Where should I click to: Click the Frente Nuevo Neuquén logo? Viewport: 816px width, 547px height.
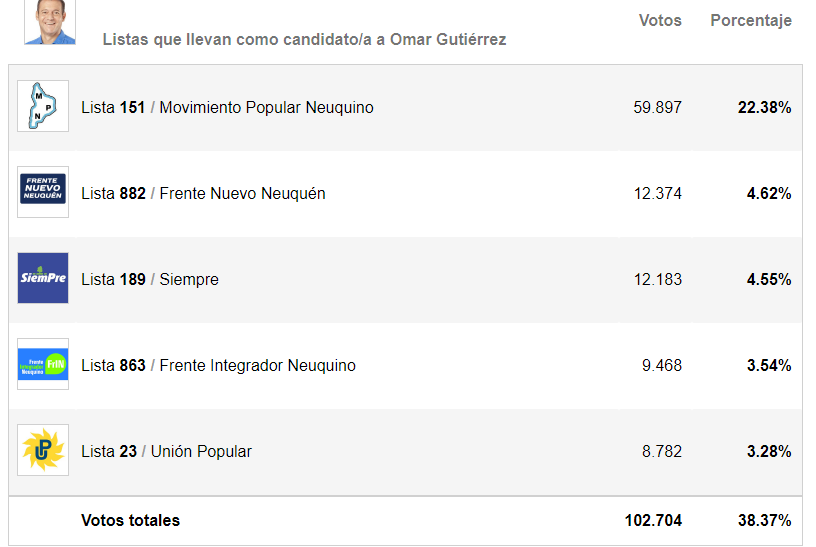pos(43,192)
